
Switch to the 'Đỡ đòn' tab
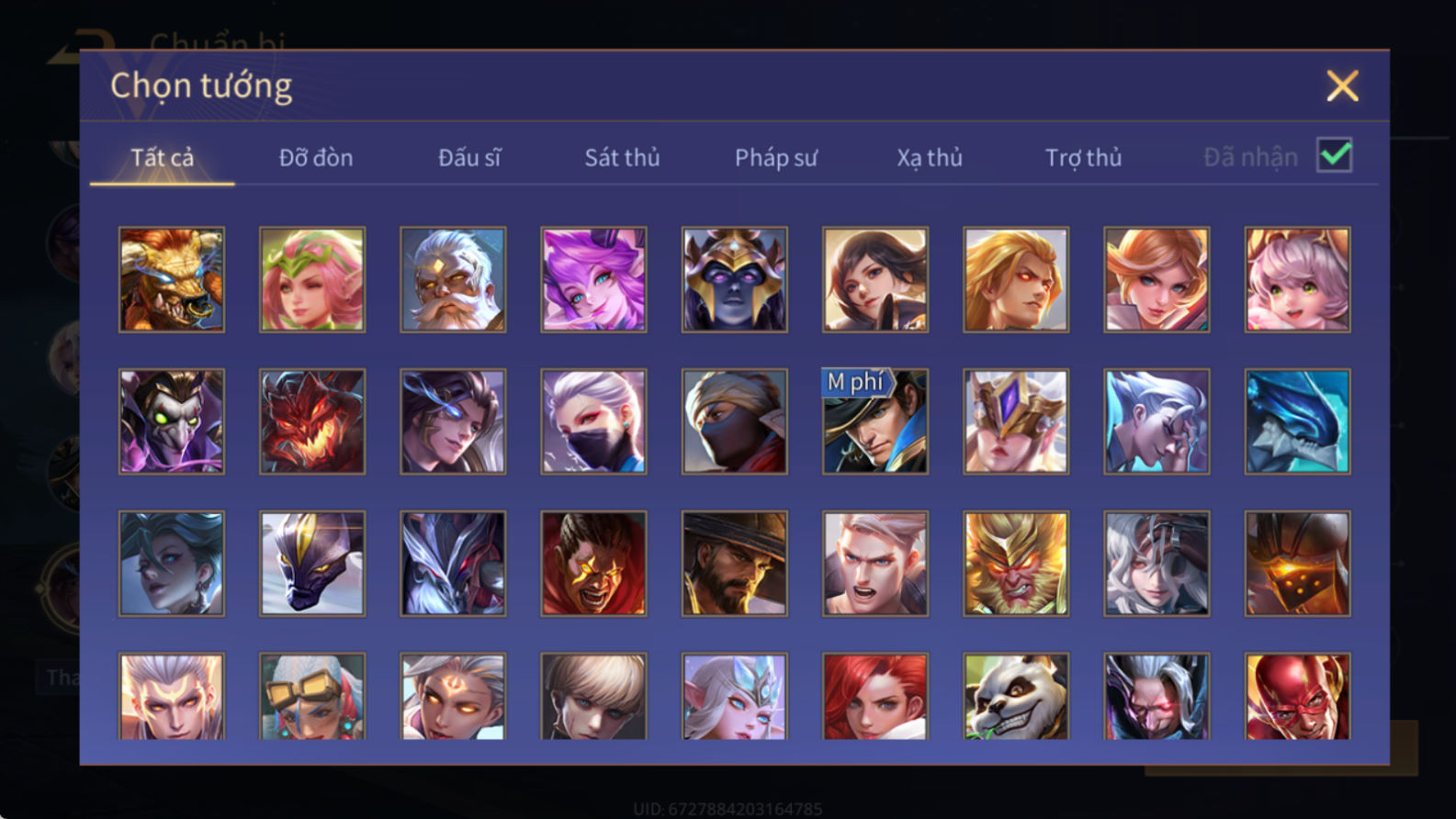(316, 158)
